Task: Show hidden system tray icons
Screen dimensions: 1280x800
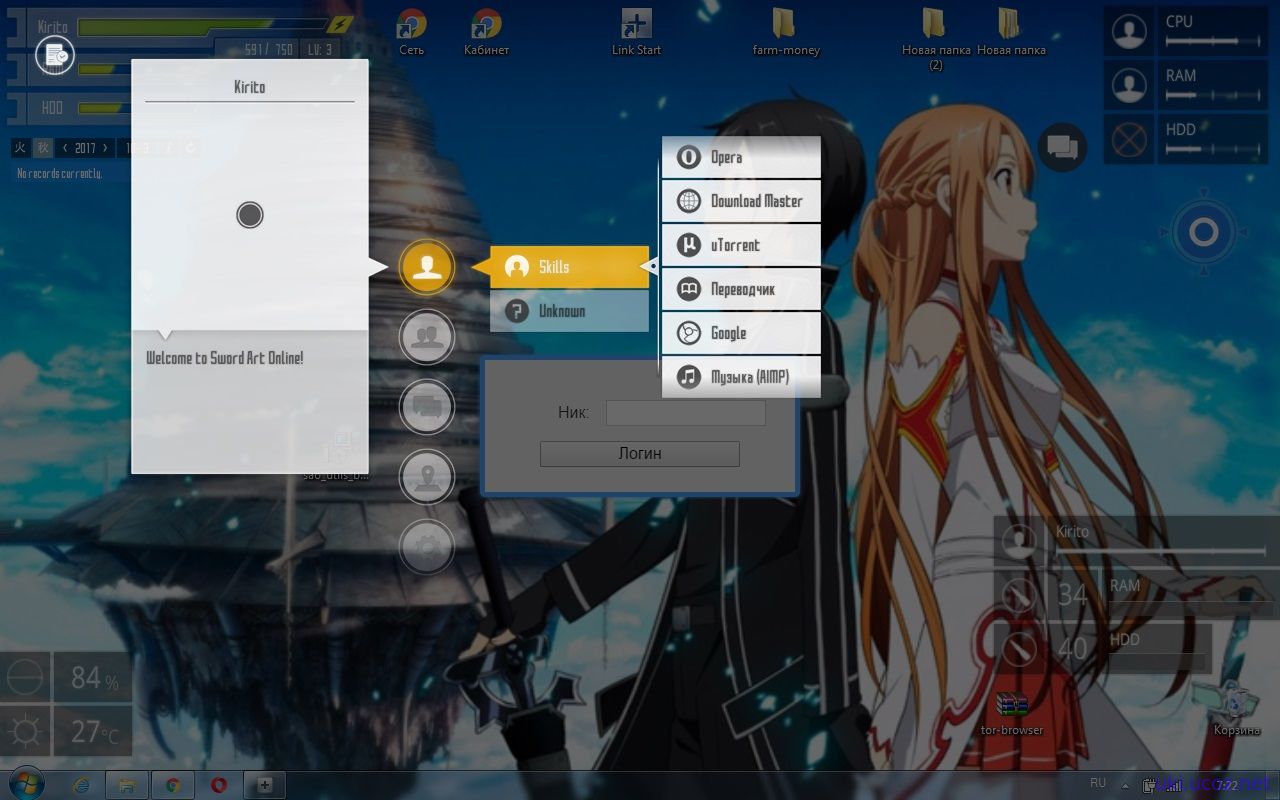Action: point(1126,785)
